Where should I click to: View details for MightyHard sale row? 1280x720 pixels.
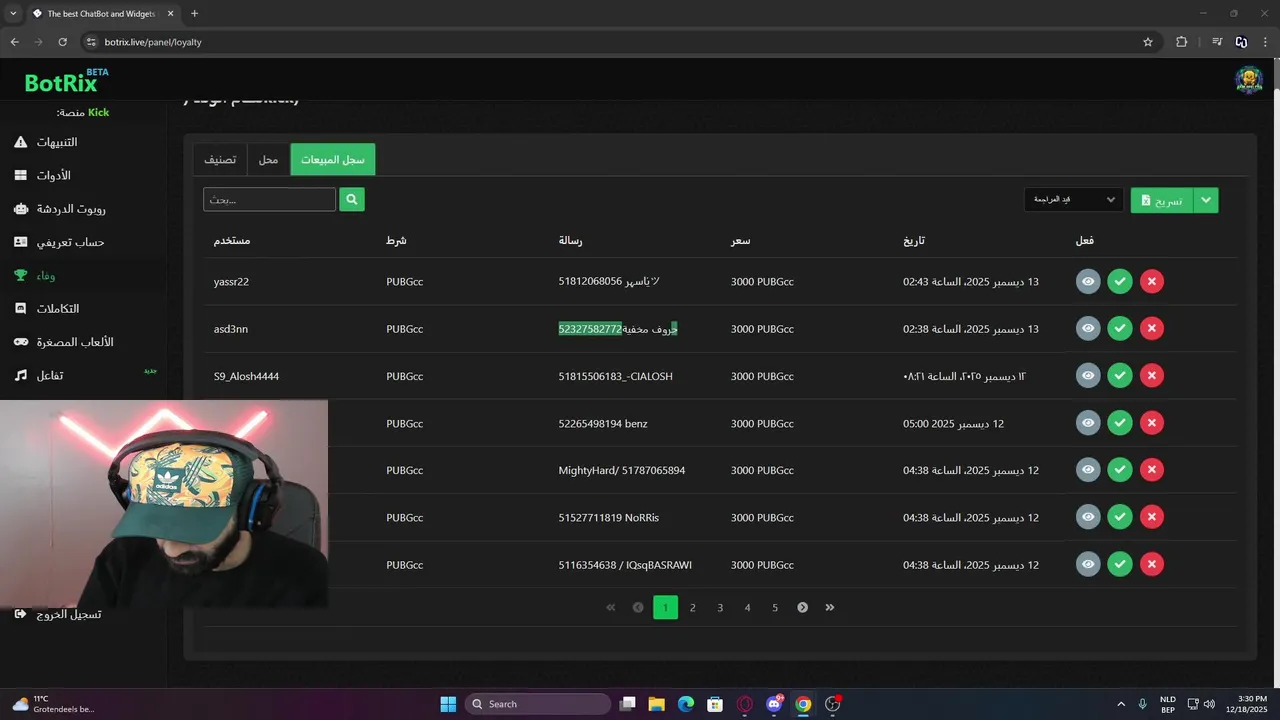[x=1088, y=470]
